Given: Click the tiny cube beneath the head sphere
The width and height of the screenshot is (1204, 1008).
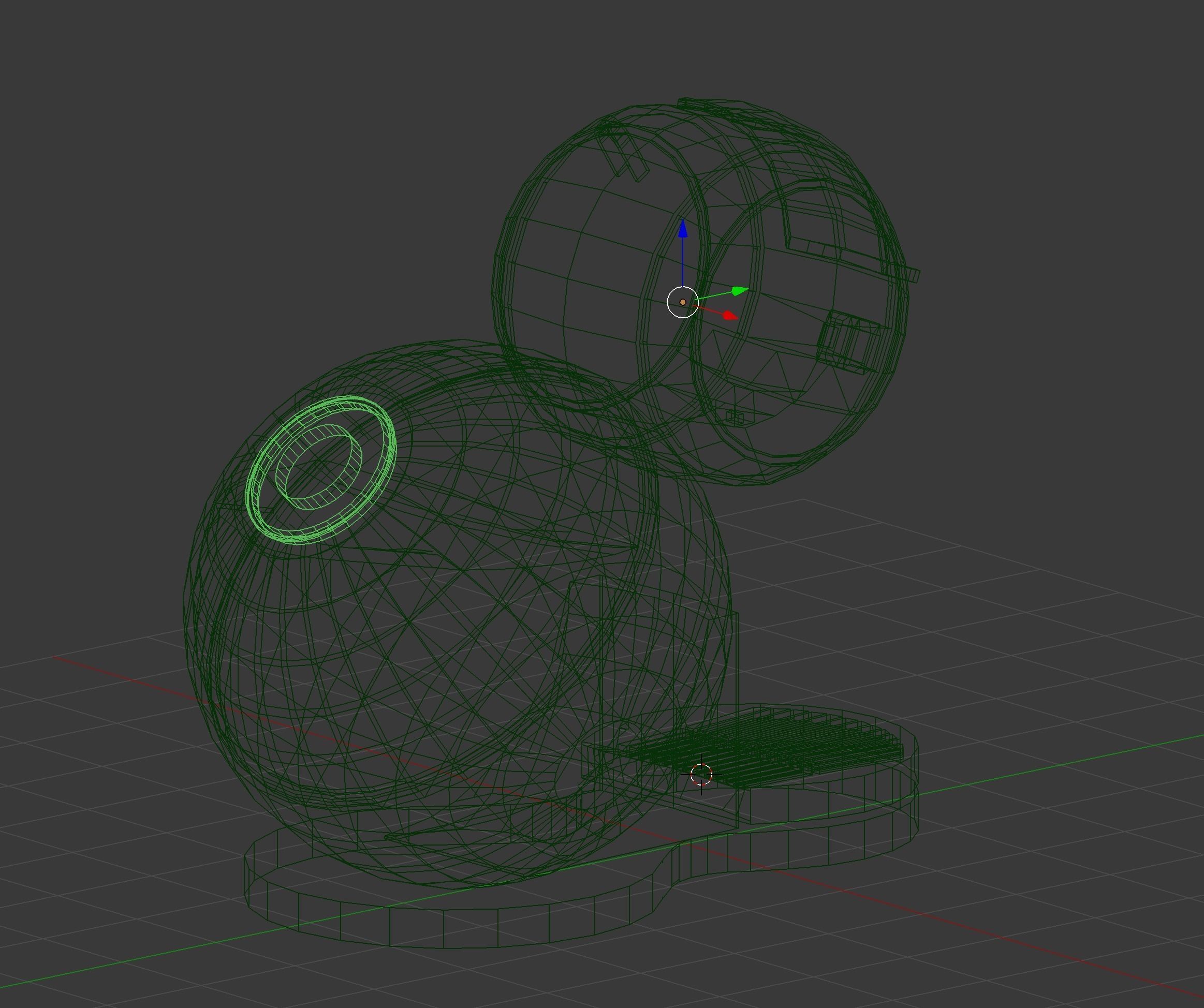Looking at the screenshot, I should tap(735, 417).
